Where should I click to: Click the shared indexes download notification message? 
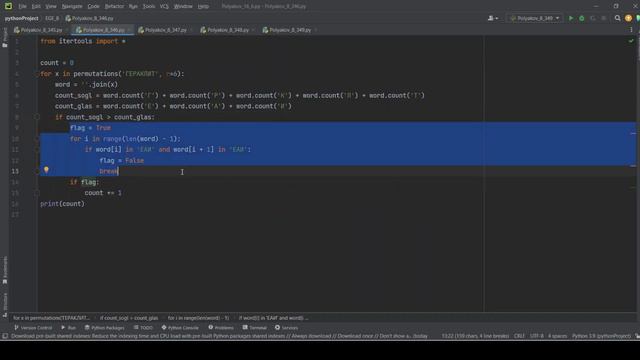219,336
